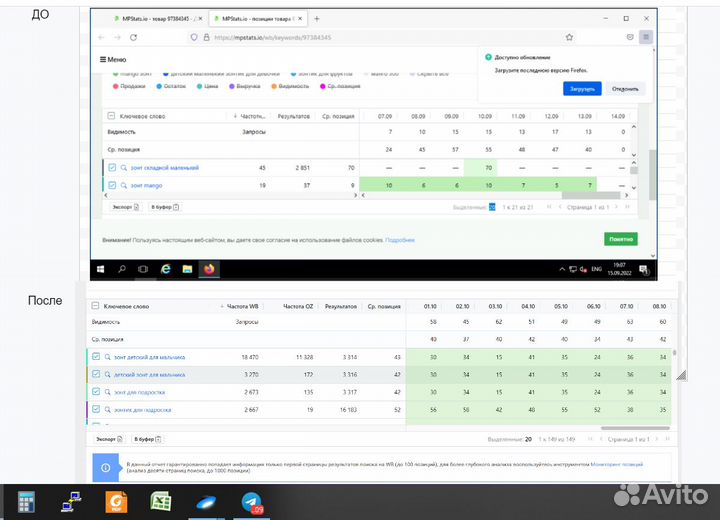Image resolution: width=720 pixels, height=520 pixels.
Task: Toggle the 'Видимость' chart legend
Action: pyautogui.click(x=290, y=86)
